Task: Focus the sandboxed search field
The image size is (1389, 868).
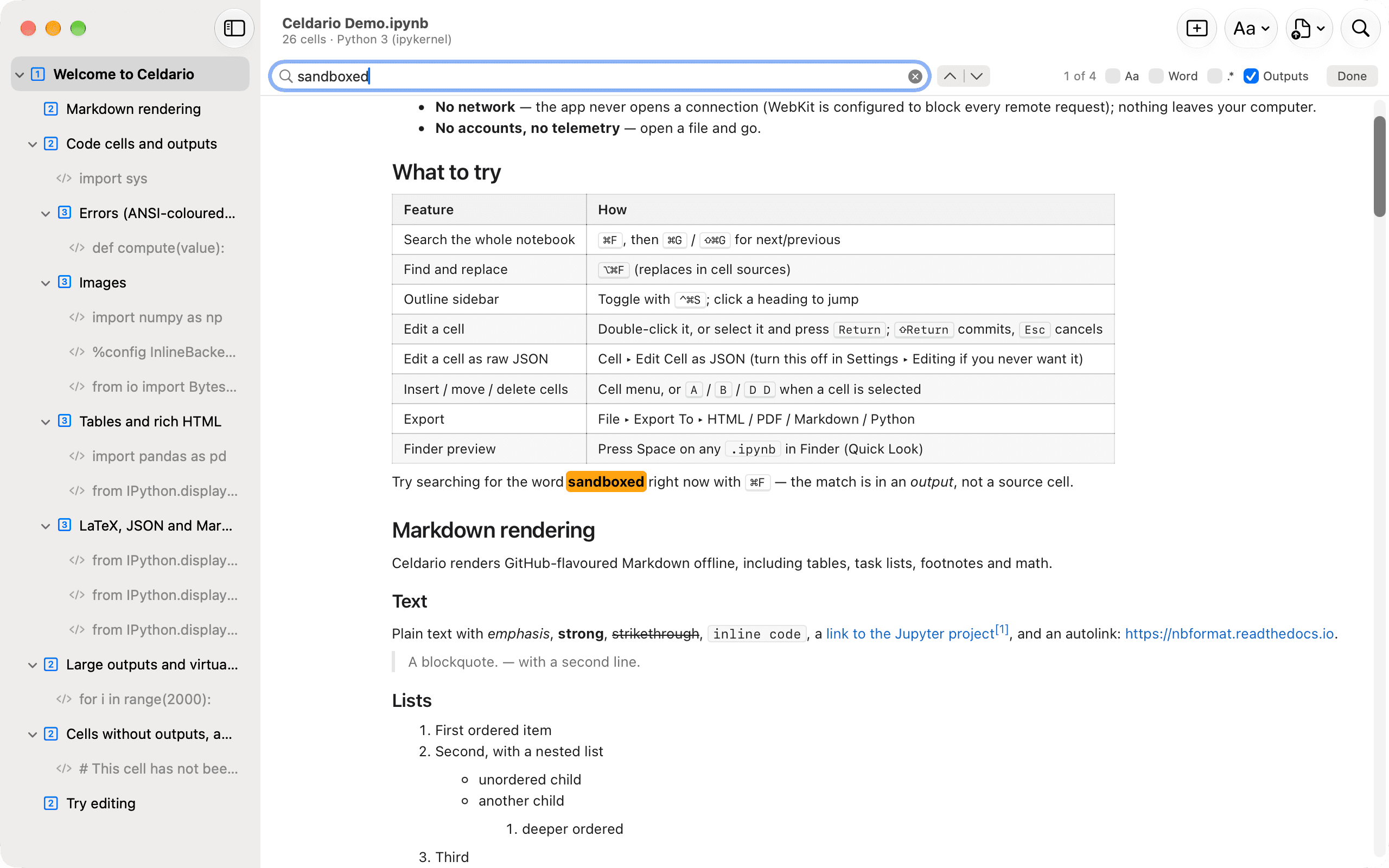Action: tap(599, 76)
